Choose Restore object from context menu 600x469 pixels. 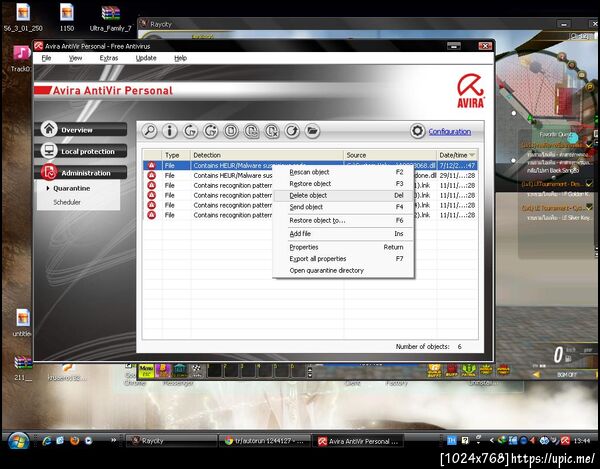[344, 184]
